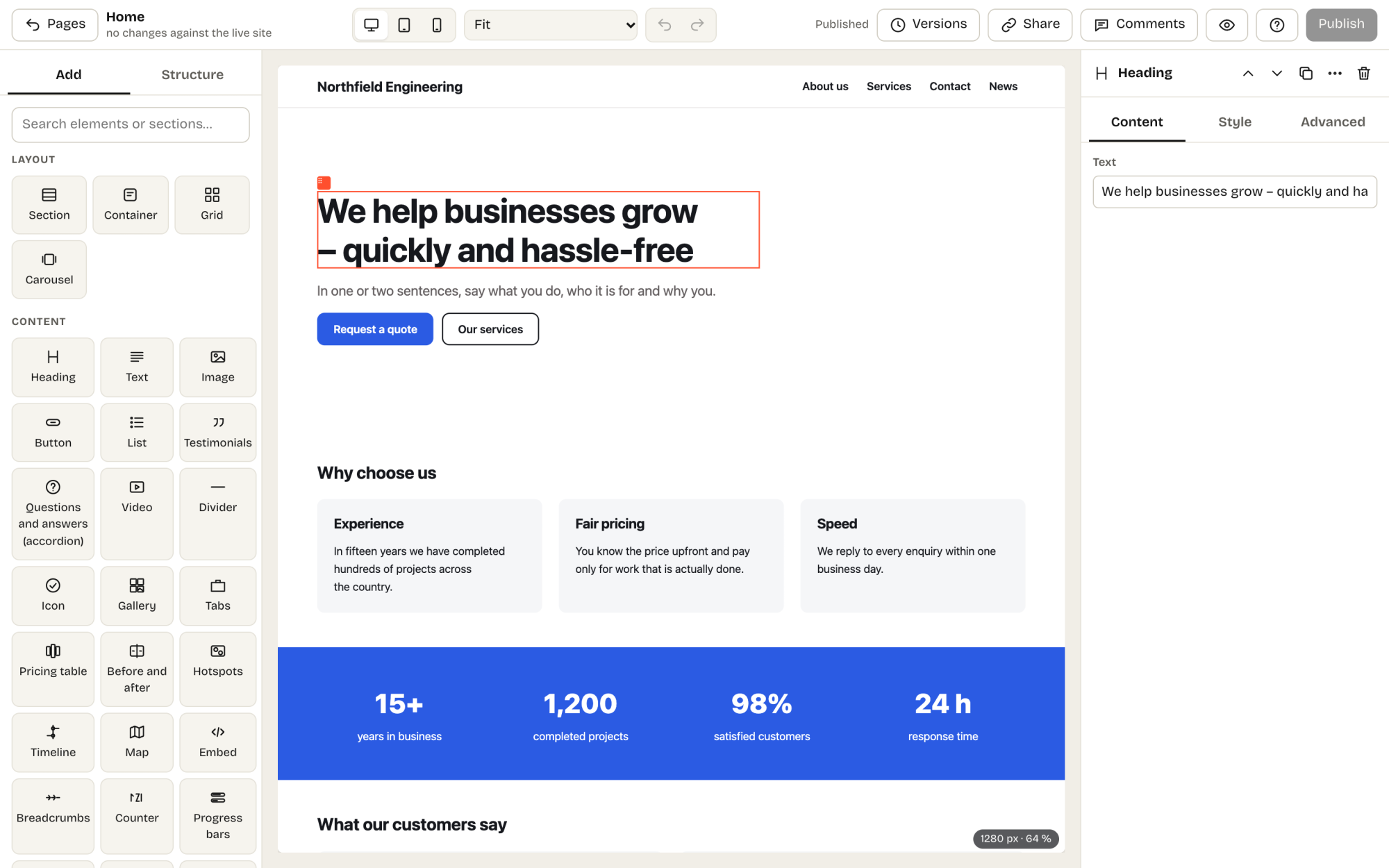
Task: Select the red drag handle above the heading
Action: [324, 183]
